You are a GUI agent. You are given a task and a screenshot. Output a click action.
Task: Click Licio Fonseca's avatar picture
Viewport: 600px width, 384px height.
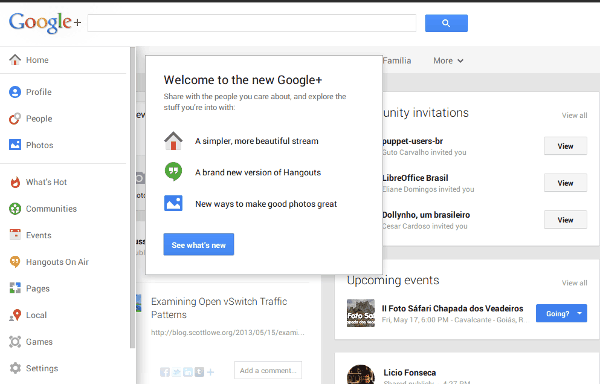(361, 374)
